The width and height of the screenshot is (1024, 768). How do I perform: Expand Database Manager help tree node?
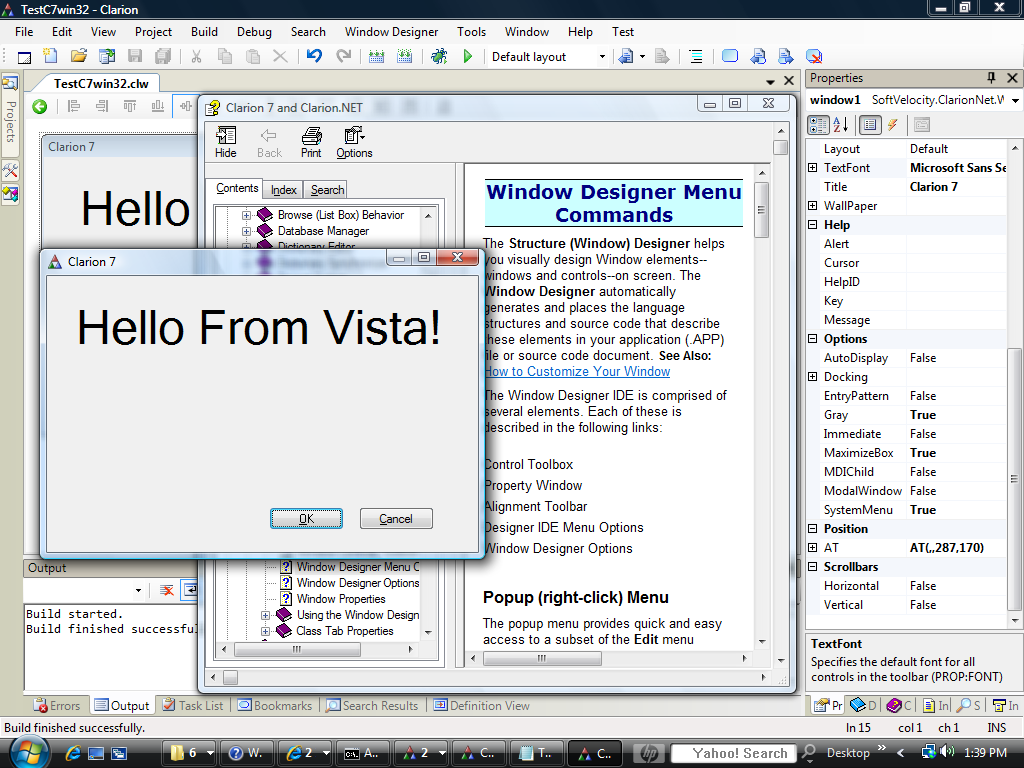point(246,231)
